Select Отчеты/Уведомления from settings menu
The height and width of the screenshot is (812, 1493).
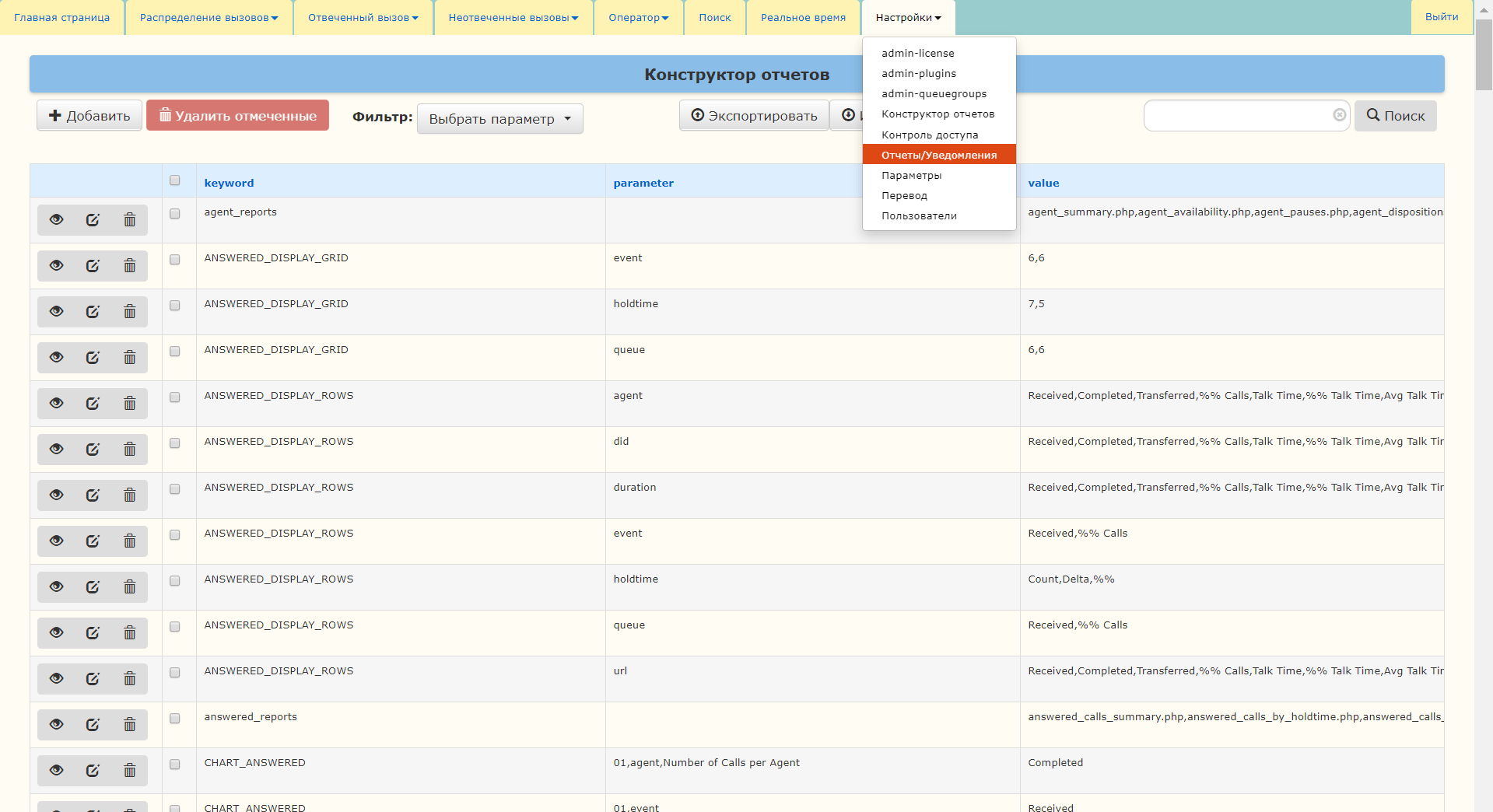[x=938, y=155]
